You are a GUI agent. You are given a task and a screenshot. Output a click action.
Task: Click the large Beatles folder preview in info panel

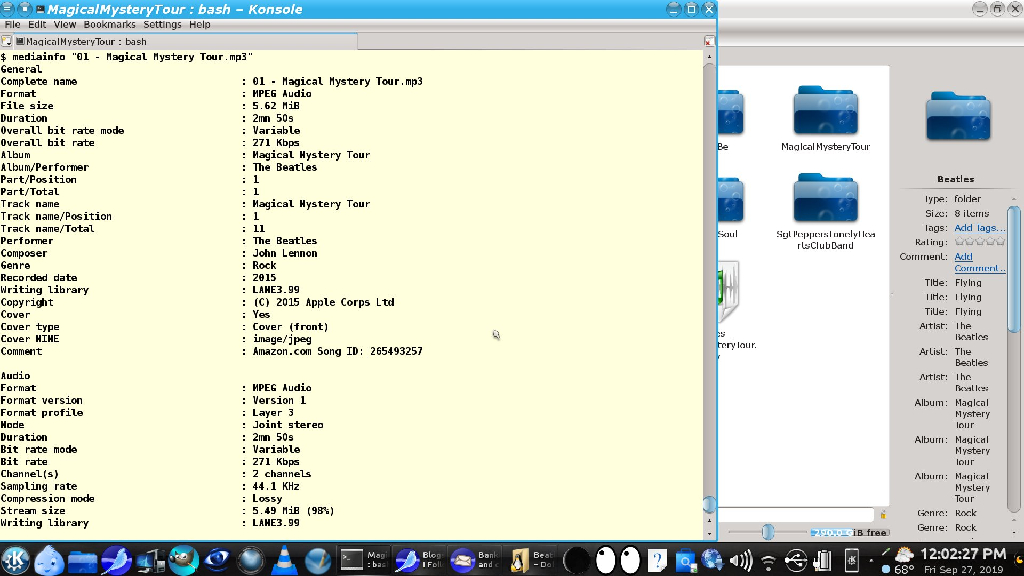pyautogui.click(x=958, y=116)
